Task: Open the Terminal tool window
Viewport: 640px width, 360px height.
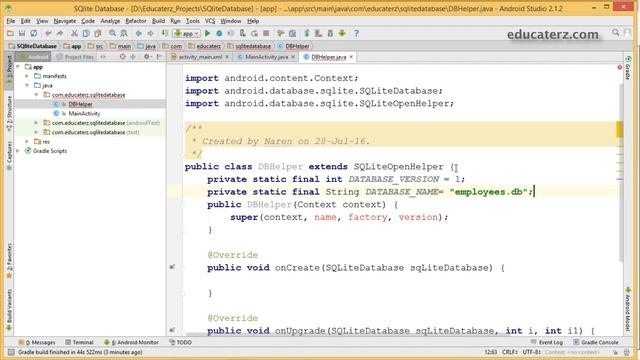Action: pyautogui.click(x=79, y=342)
